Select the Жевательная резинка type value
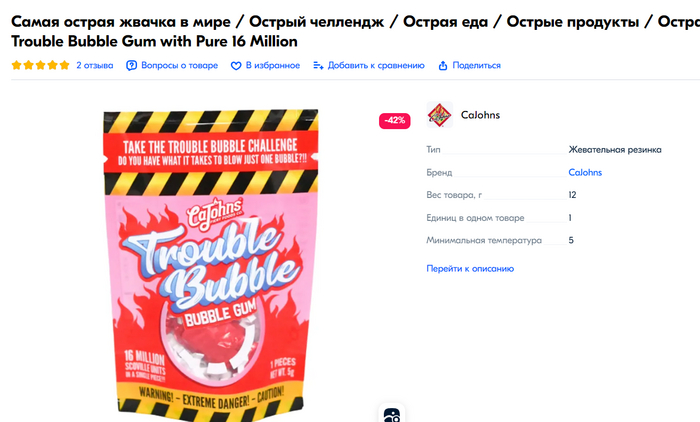The width and height of the screenshot is (700, 422). click(615, 150)
